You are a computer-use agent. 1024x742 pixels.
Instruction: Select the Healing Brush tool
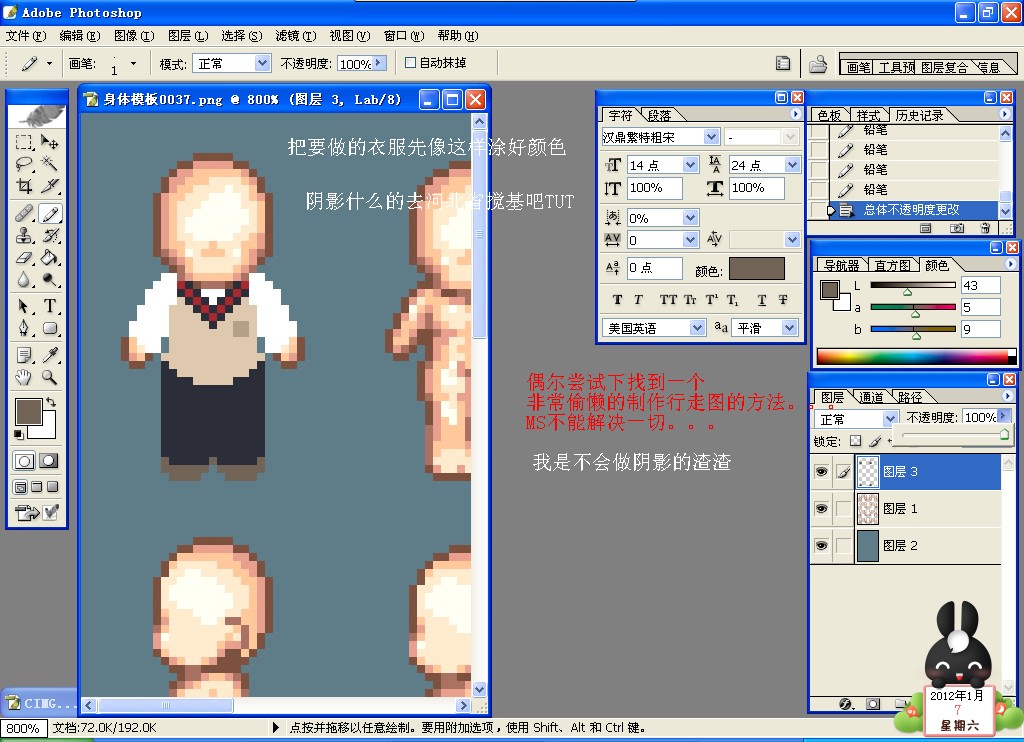click(24, 213)
